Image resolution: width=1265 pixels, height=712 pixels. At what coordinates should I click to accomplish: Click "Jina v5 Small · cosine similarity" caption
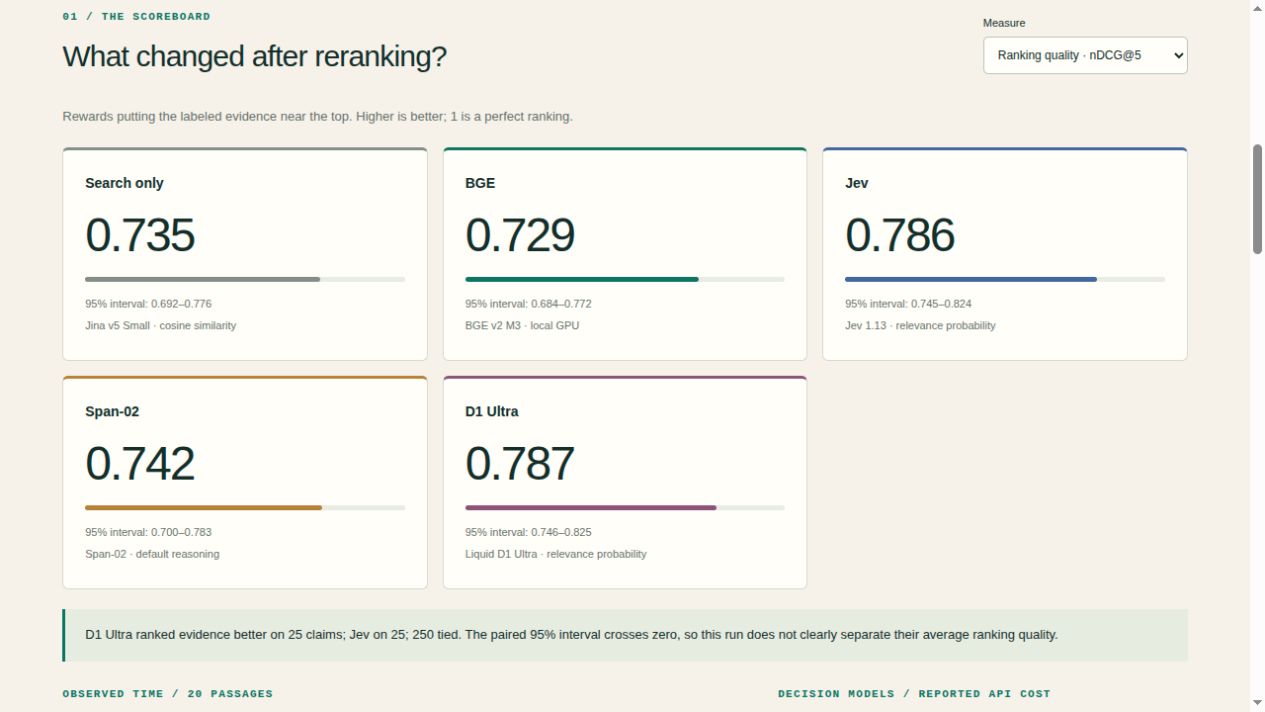(x=161, y=326)
